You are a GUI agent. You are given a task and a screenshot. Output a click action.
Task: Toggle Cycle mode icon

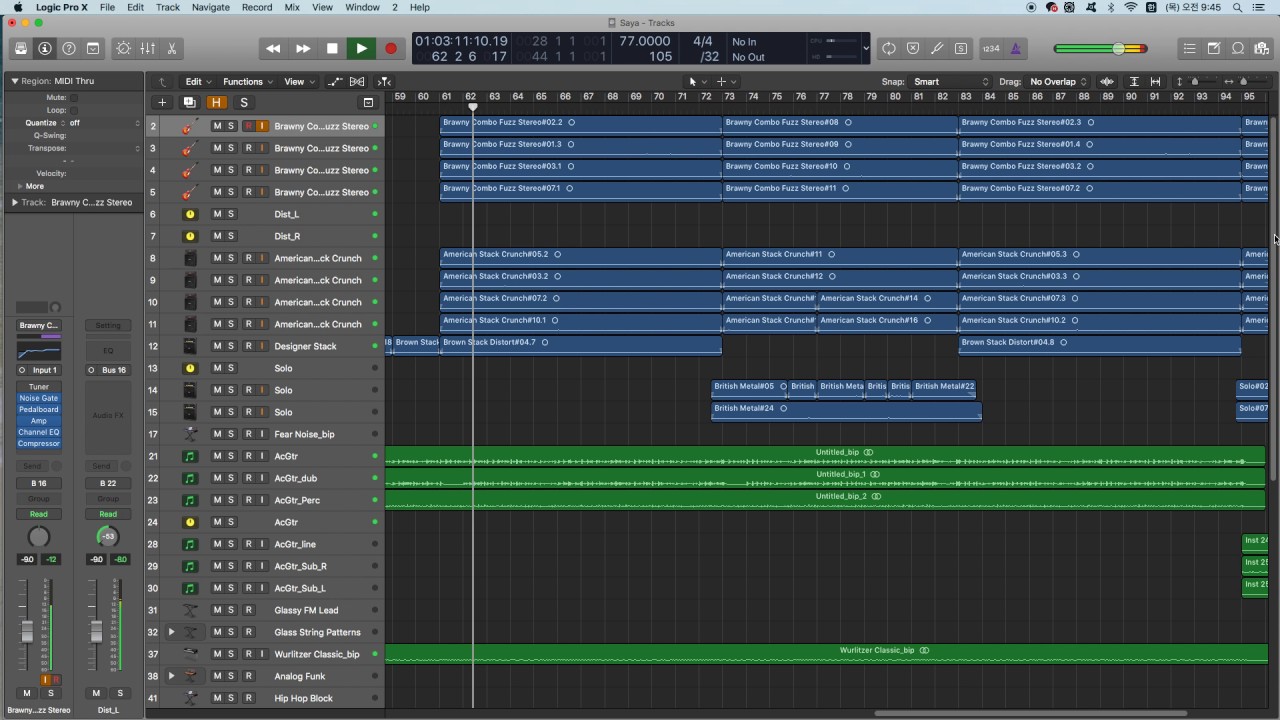889,48
